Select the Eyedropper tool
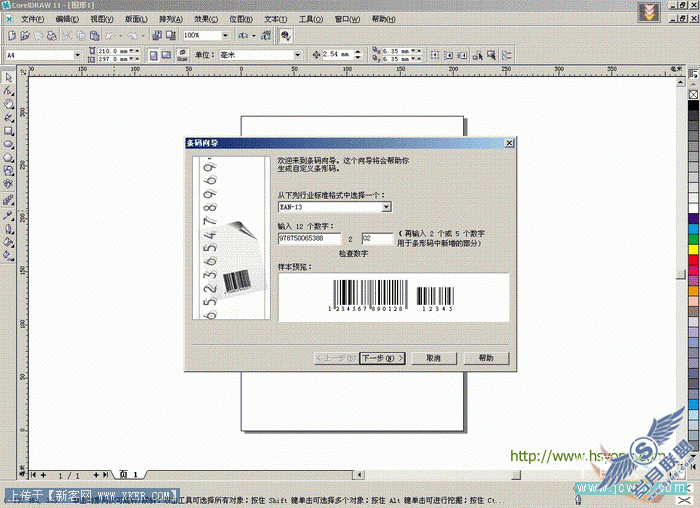 (8, 216)
